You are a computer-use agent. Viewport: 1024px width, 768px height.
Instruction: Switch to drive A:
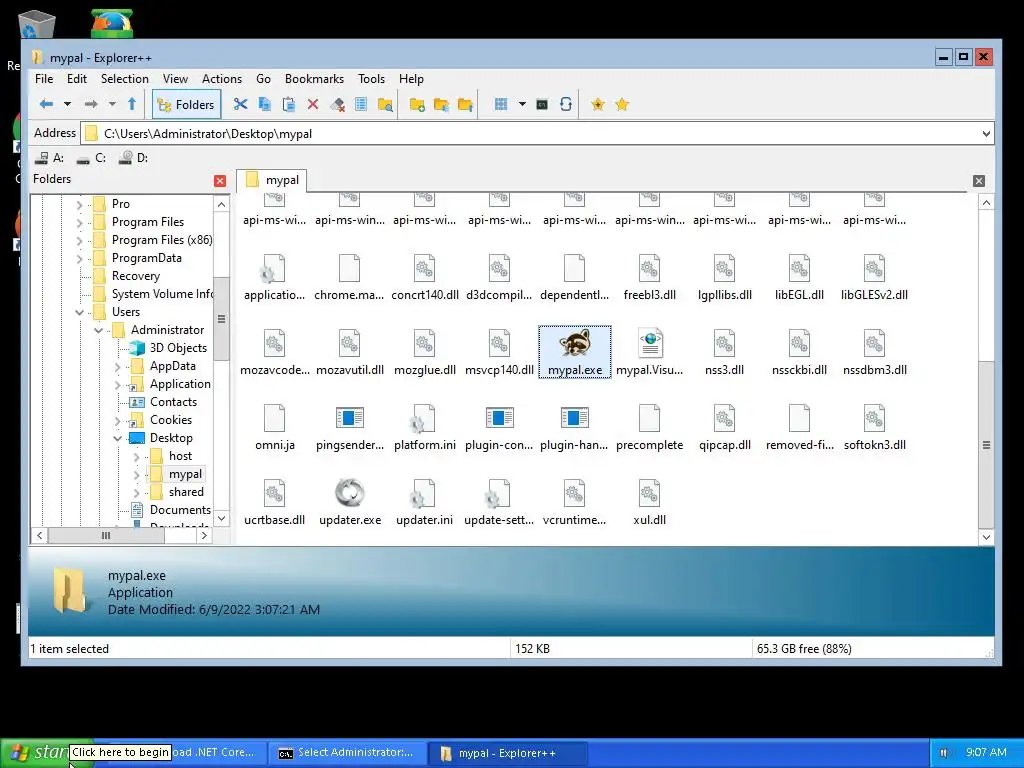50,158
